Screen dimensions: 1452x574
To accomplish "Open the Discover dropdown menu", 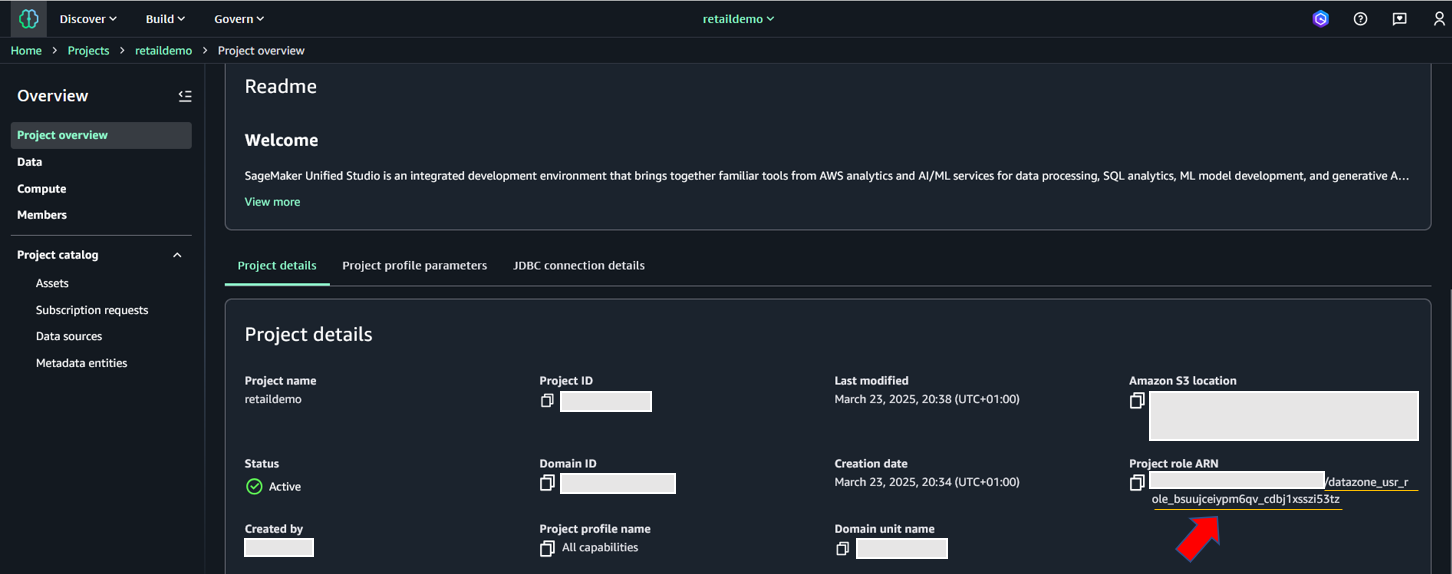I will (88, 19).
